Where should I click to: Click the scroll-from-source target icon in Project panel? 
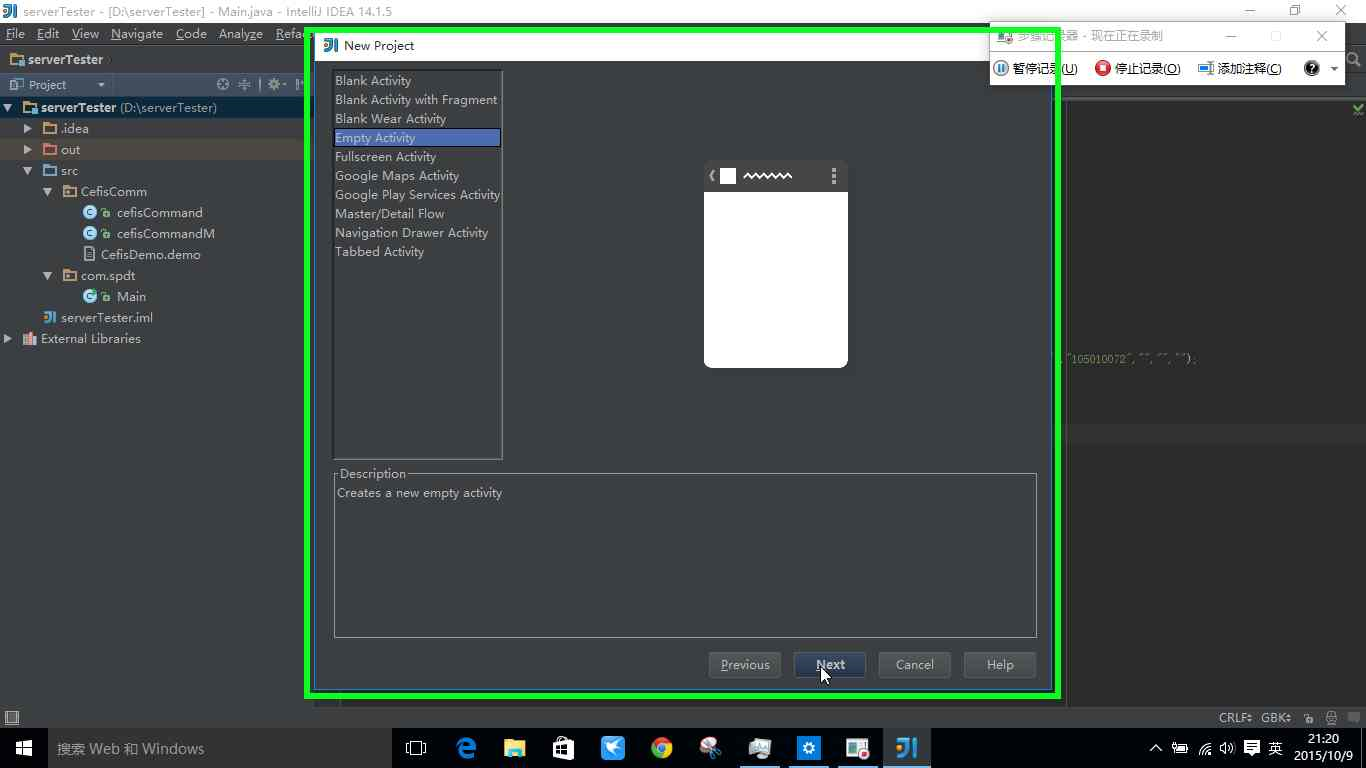pos(223,85)
